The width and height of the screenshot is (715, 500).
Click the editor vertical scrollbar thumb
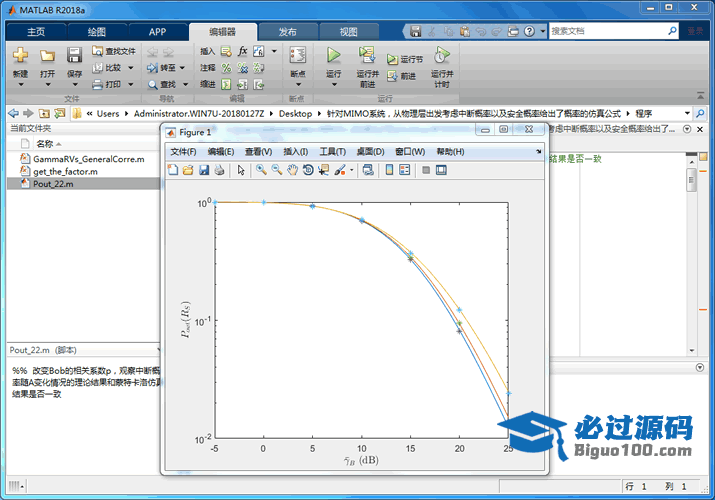click(x=692, y=180)
